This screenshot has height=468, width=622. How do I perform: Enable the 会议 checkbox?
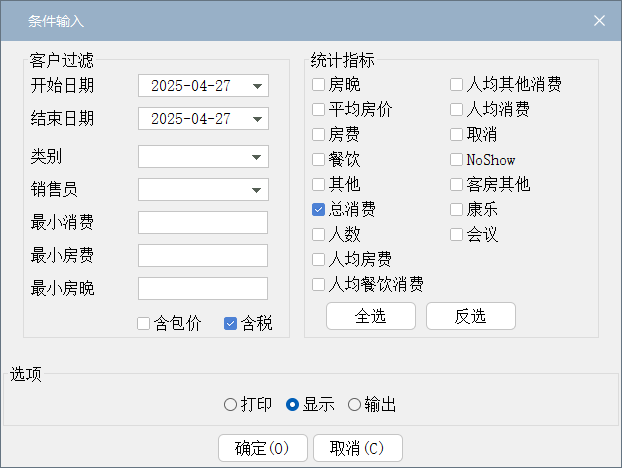[x=457, y=234]
